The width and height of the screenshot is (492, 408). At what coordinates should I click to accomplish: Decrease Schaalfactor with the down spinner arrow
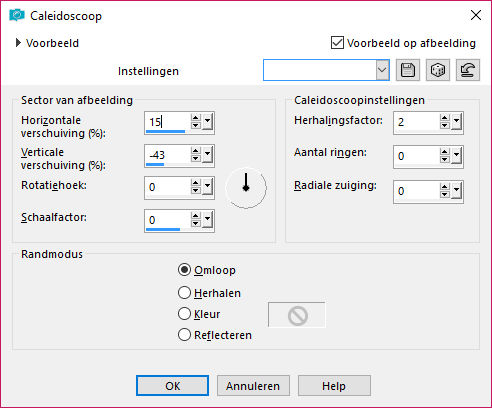(x=196, y=224)
